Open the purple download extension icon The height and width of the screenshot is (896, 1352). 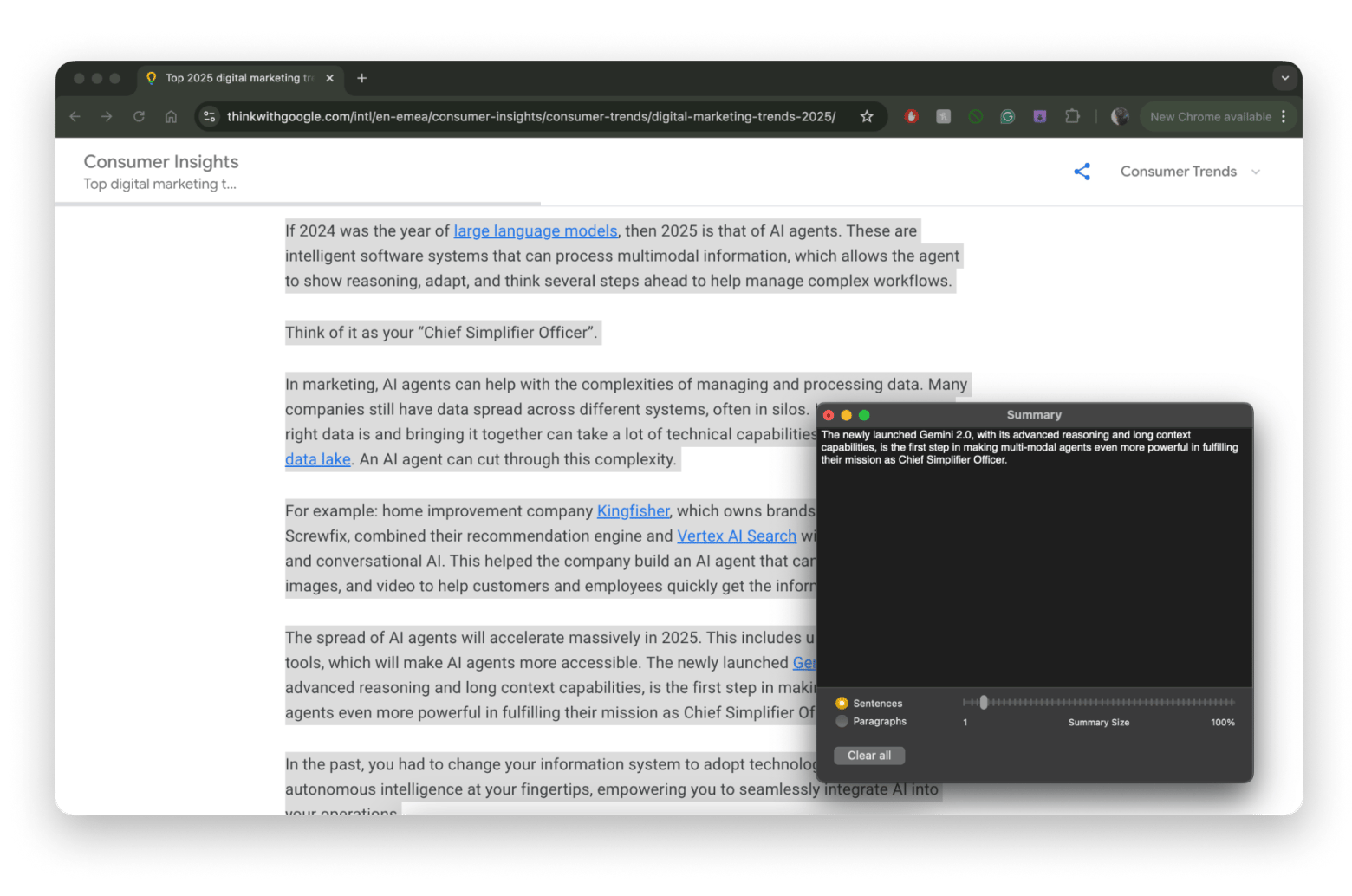click(1039, 116)
